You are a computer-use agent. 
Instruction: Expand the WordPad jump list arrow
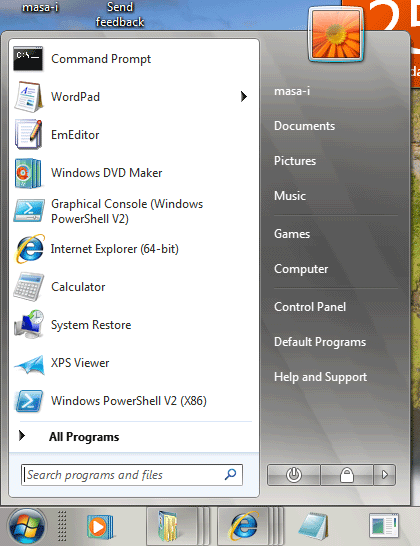coord(244,96)
